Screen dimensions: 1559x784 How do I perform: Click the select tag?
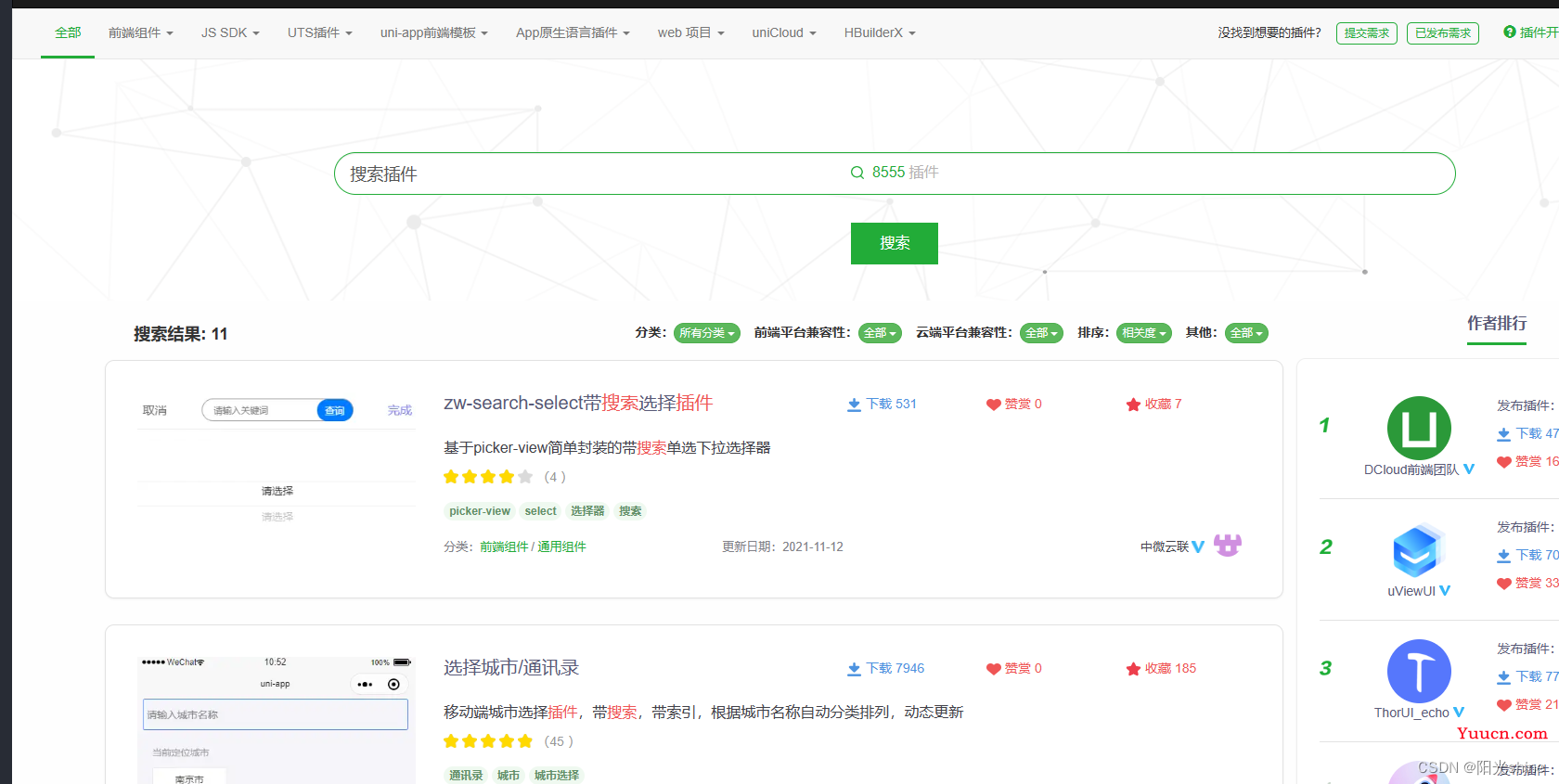pos(540,511)
